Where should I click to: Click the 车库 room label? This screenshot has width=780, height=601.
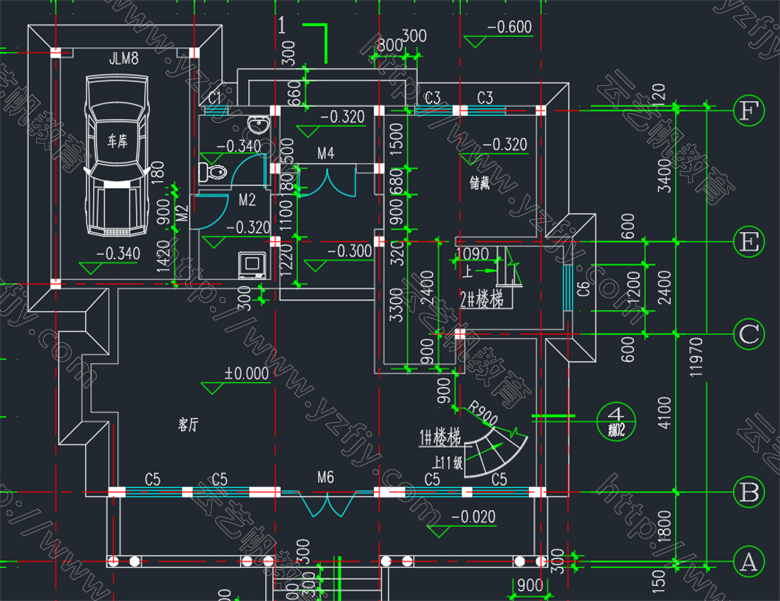pyautogui.click(x=117, y=141)
